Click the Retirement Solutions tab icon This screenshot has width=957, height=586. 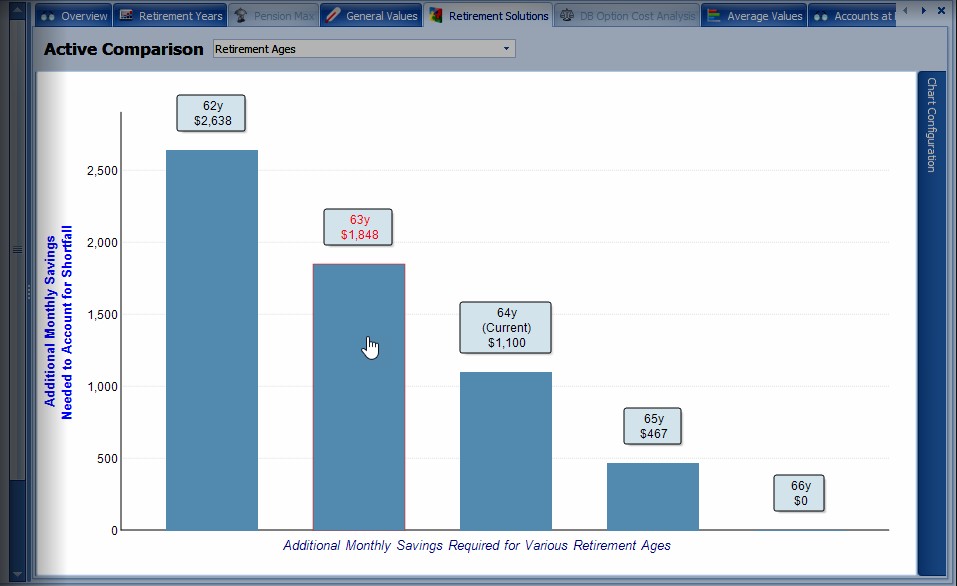click(x=436, y=16)
